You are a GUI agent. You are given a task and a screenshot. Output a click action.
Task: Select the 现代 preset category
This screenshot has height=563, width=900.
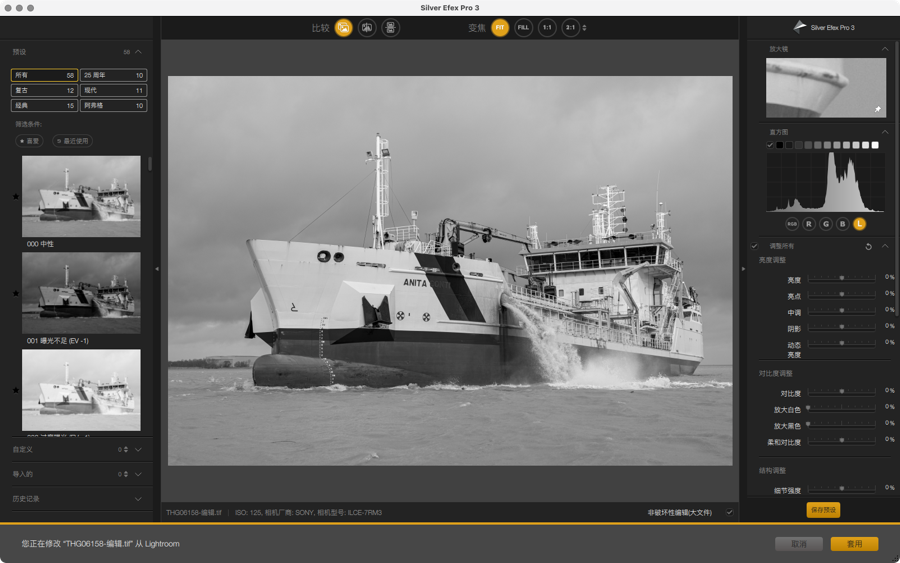113,90
